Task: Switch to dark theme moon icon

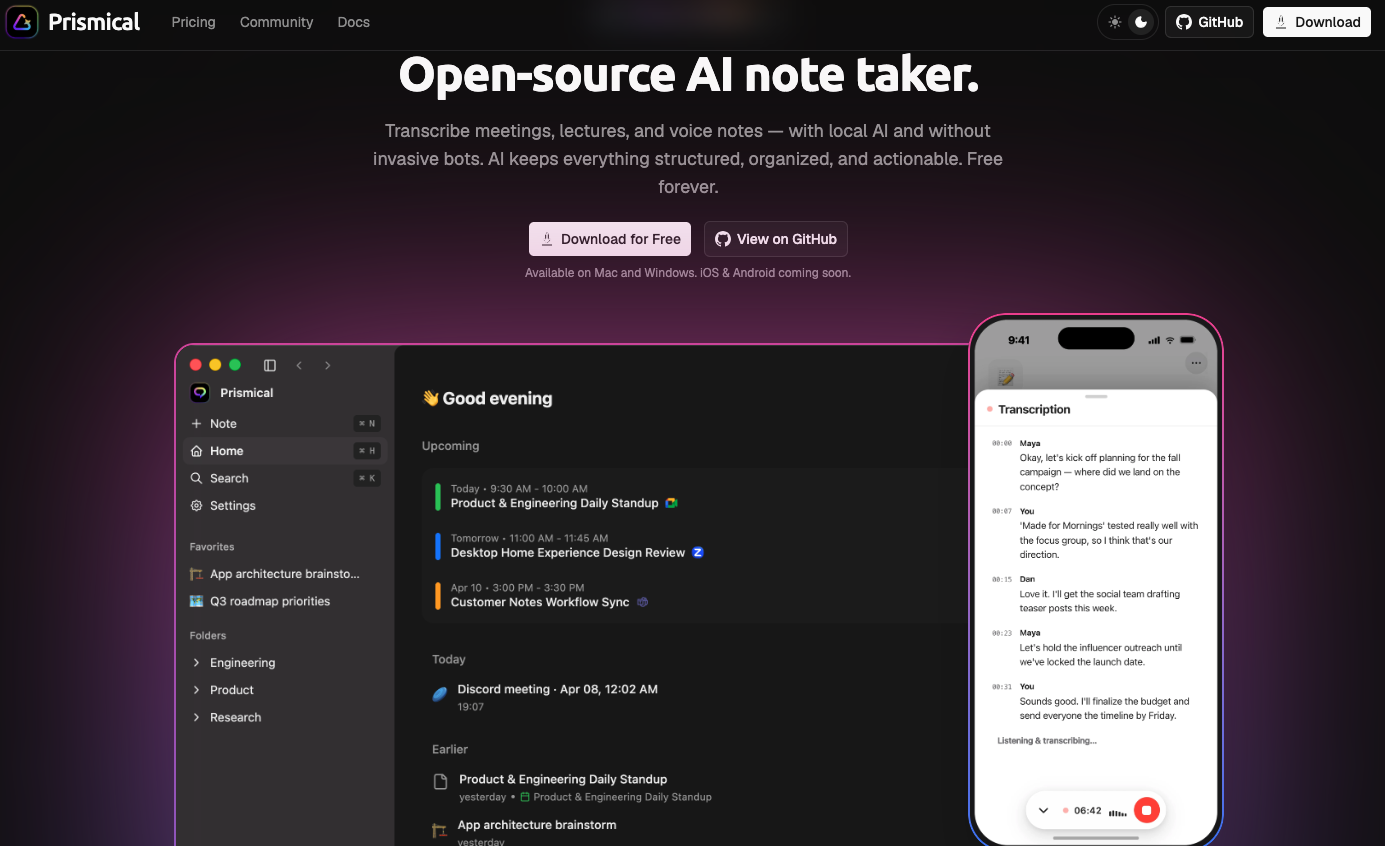Action: pyautogui.click(x=1141, y=22)
